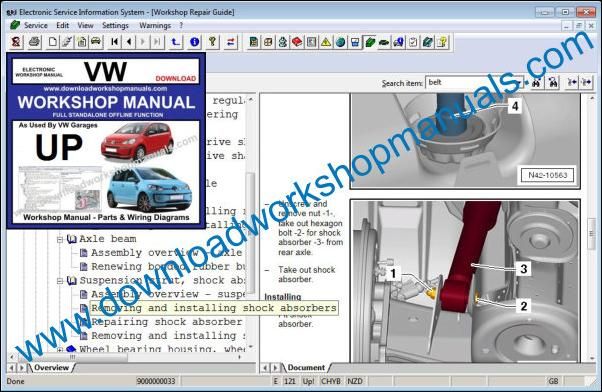Click the Installing heading in document
Screen dimensions: 602x392
[x=283, y=297]
